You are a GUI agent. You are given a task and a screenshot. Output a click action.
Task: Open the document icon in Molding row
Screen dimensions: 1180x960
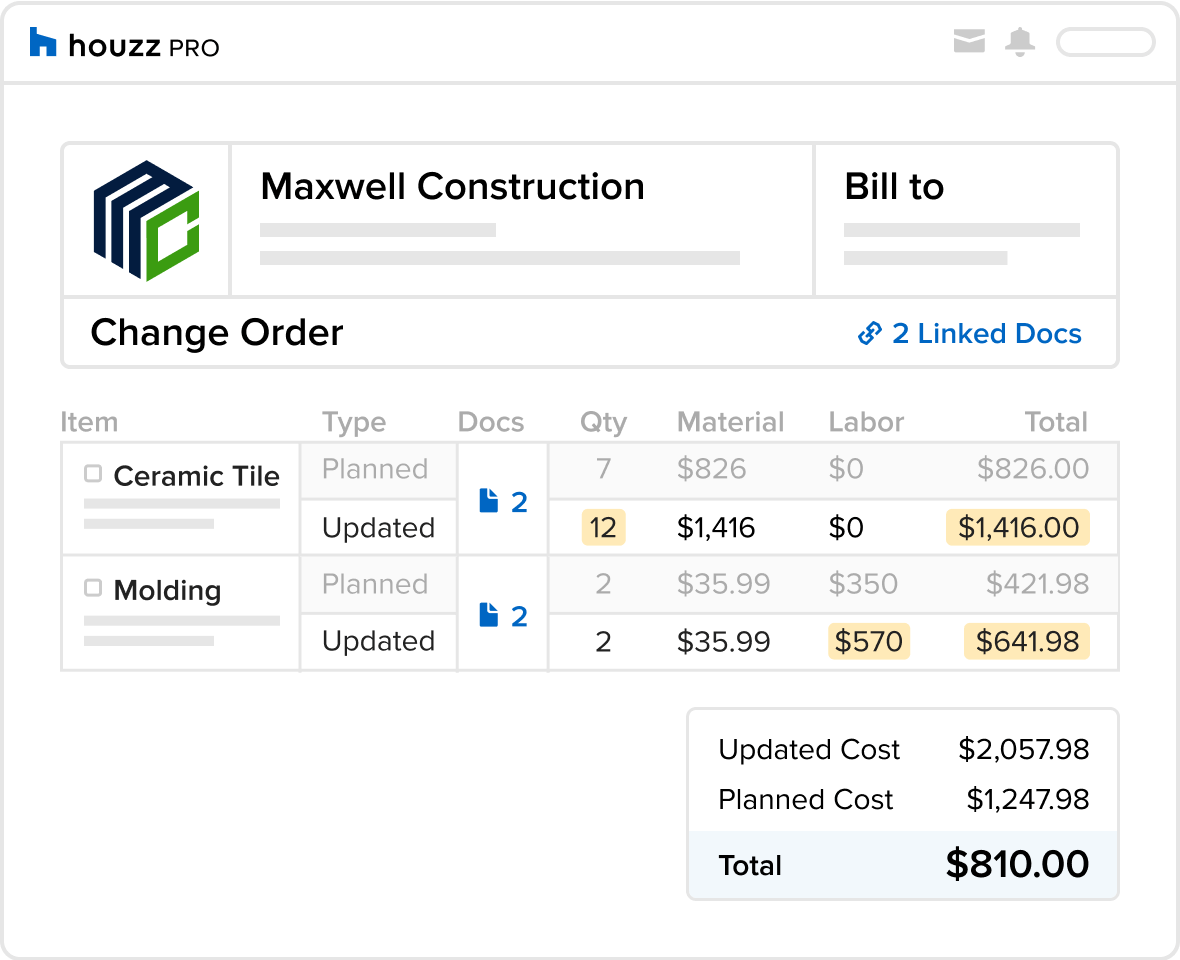489,615
